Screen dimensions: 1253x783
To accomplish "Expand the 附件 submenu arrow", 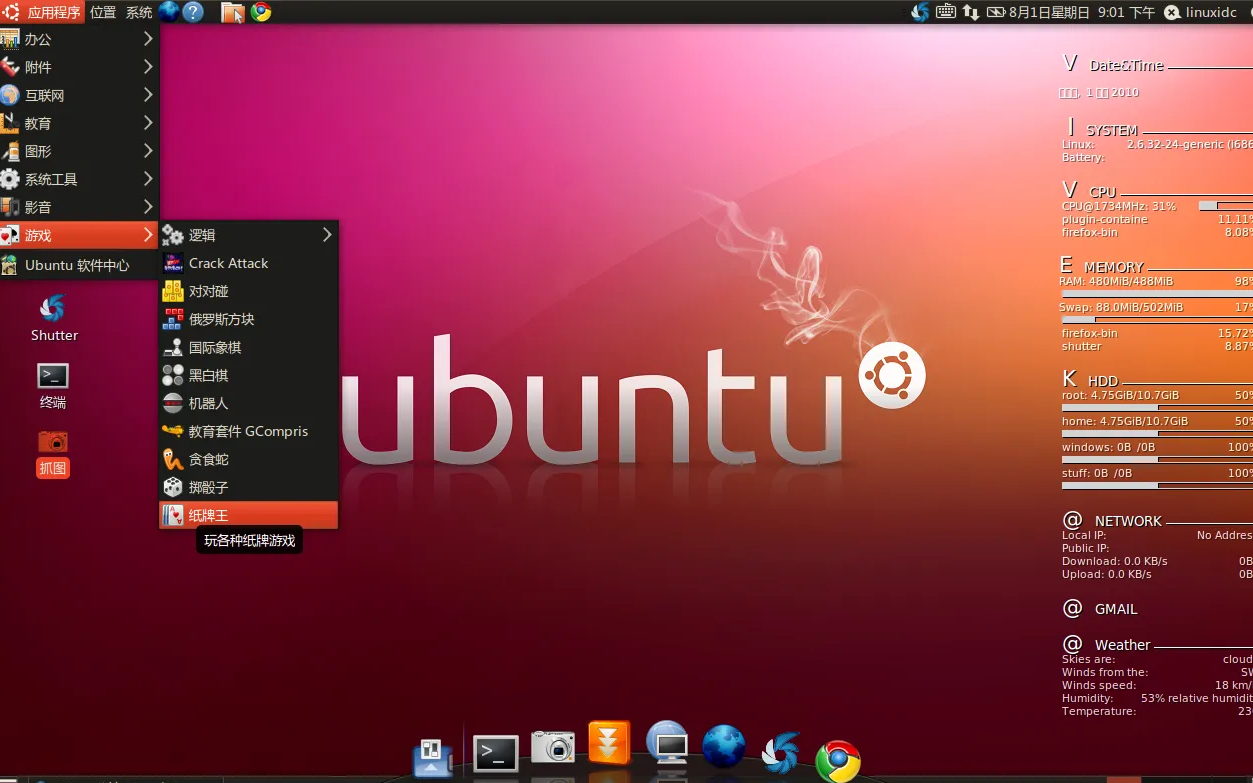I will 148,67.
